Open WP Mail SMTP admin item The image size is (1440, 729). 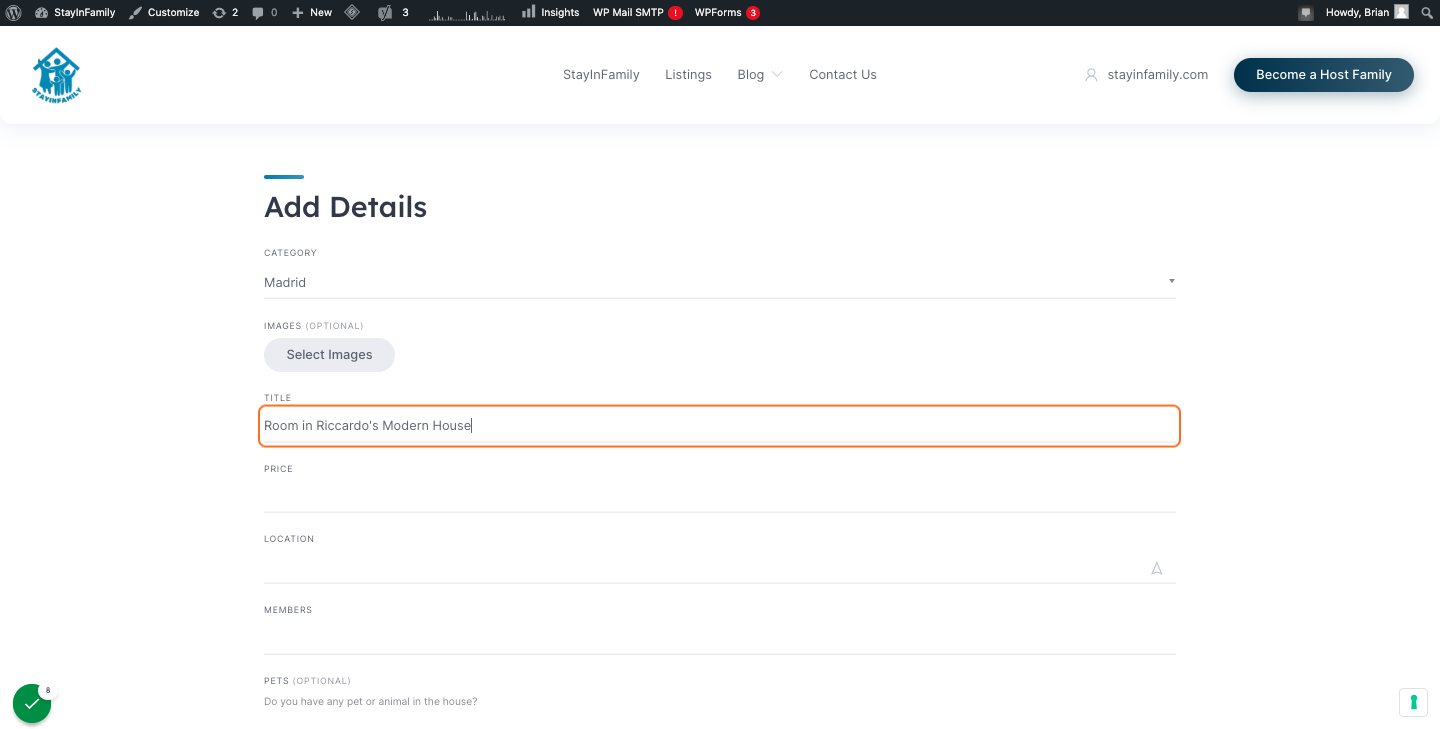pos(638,12)
